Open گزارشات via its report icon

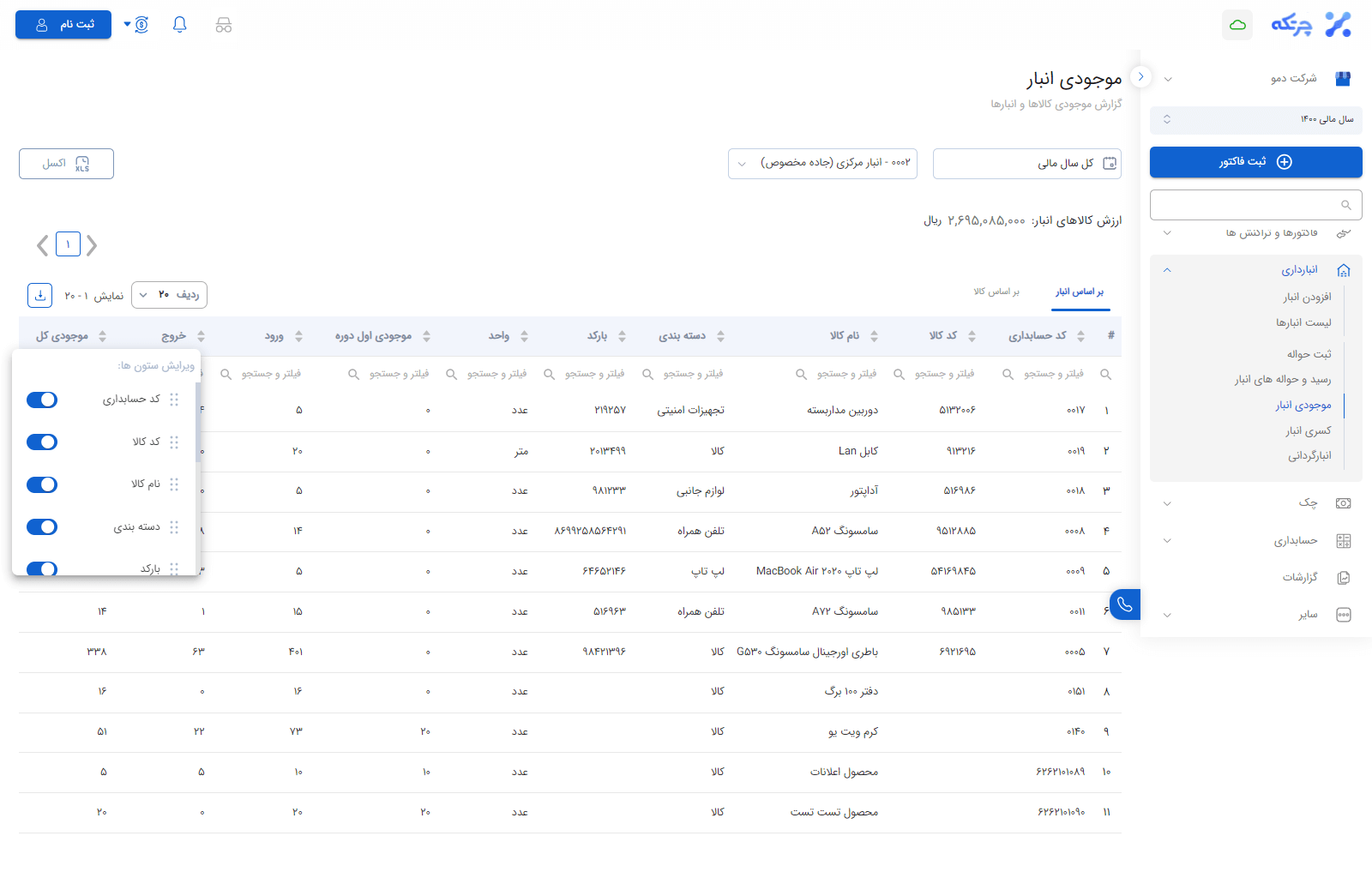(1344, 577)
